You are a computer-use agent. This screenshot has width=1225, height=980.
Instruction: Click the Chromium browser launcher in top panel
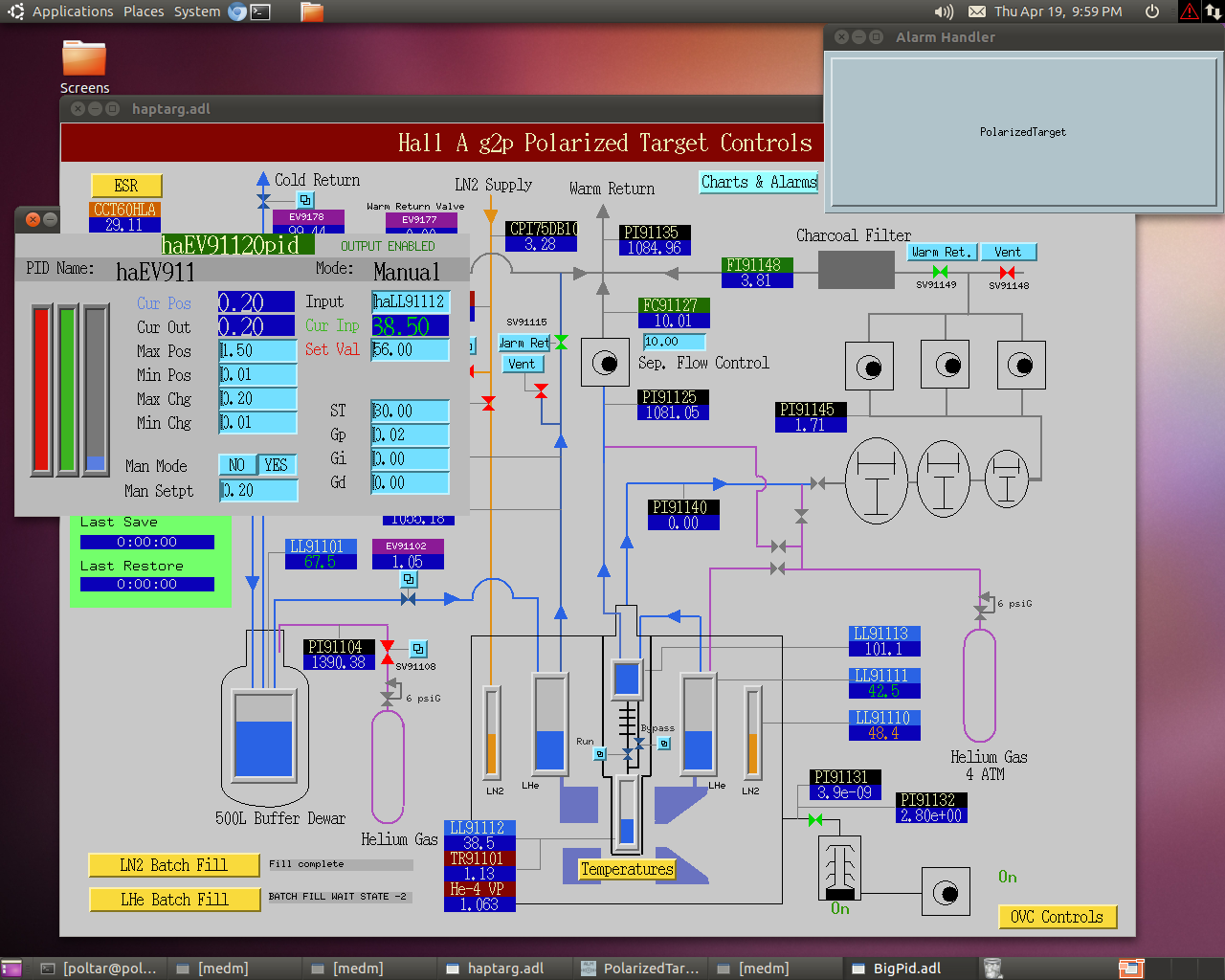coord(237,11)
